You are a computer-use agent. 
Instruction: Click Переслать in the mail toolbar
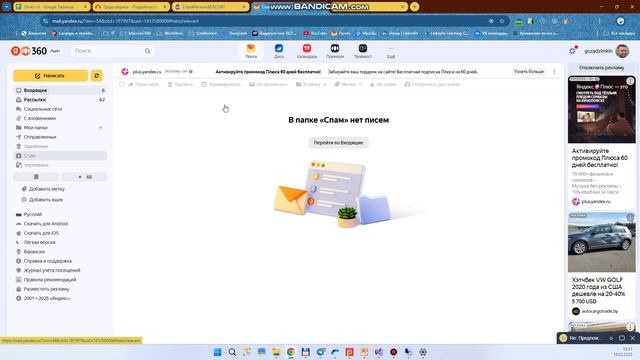(x=143, y=84)
